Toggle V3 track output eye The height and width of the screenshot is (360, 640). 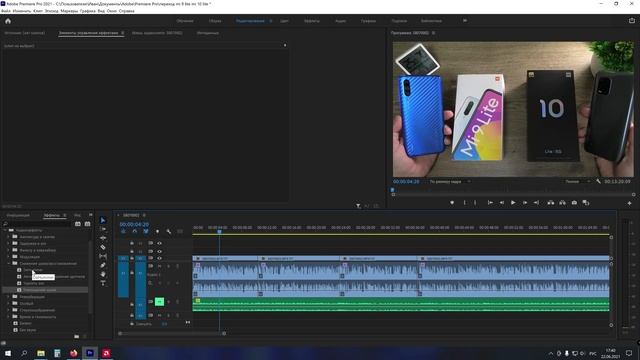[160, 243]
